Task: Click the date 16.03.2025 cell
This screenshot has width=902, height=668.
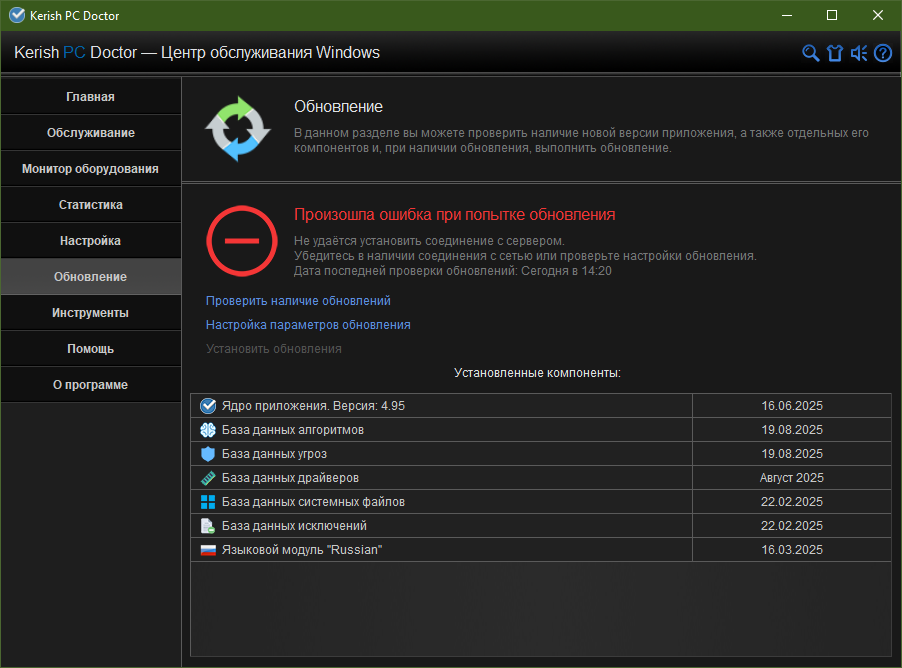Action: point(792,550)
